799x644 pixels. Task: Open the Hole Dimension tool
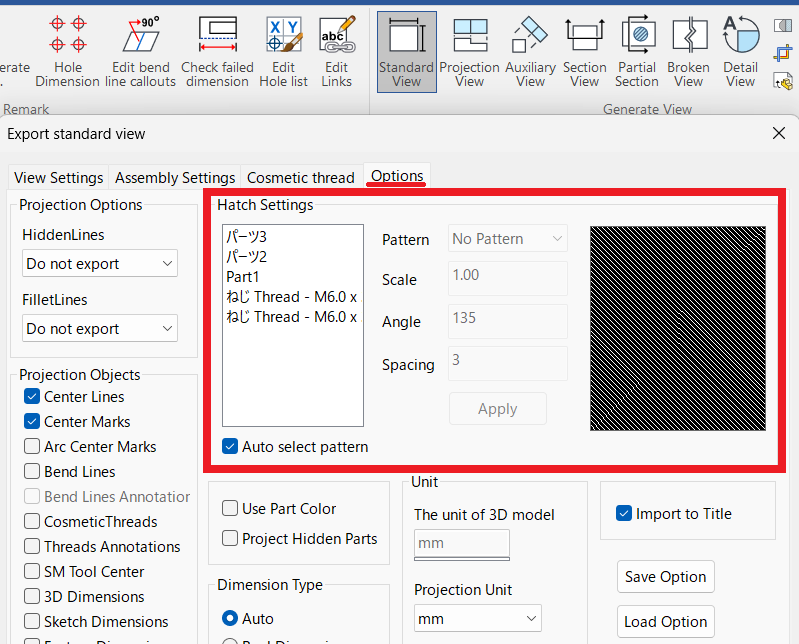[x=67, y=51]
